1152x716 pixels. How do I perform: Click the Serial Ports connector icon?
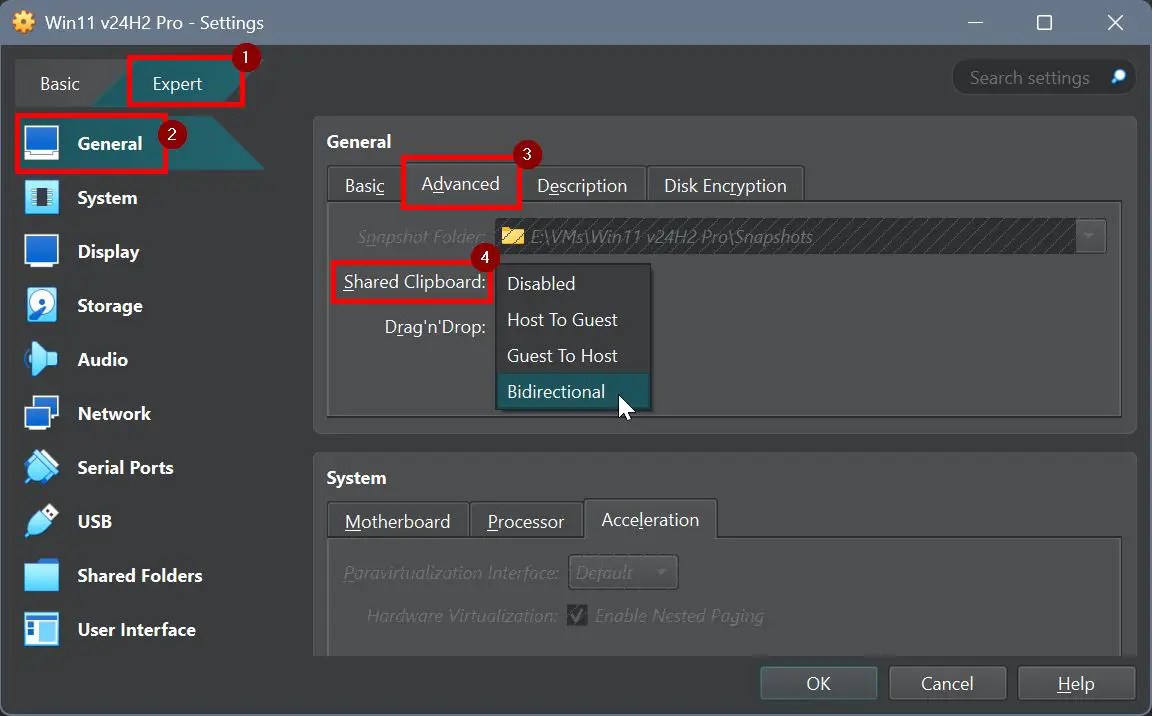point(41,467)
